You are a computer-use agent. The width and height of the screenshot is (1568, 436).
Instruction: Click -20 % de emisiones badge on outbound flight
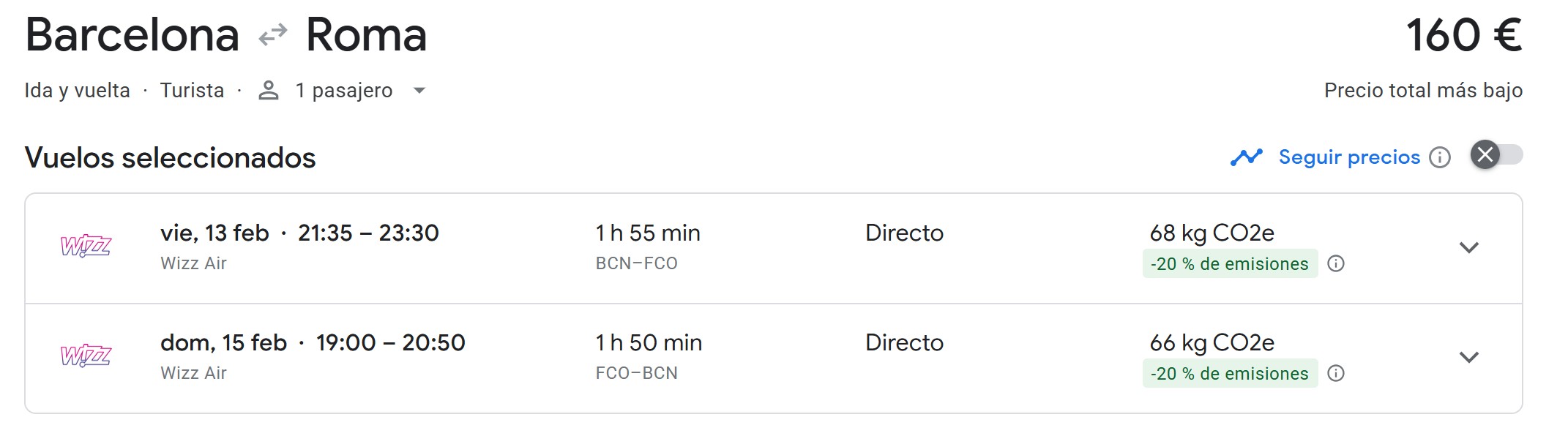pos(1229,264)
